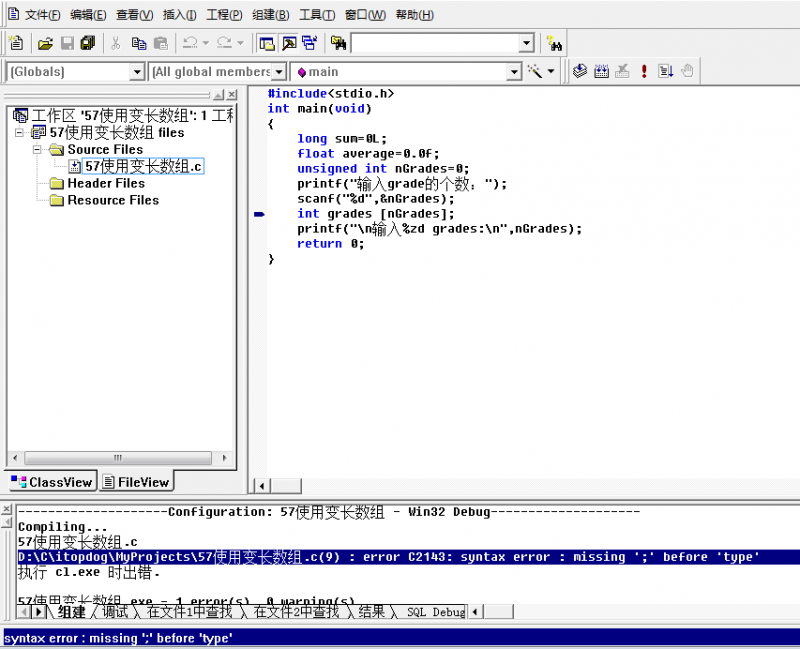The image size is (800, 649).
Task: Click the Save All icon
Action: pos(88,43)
